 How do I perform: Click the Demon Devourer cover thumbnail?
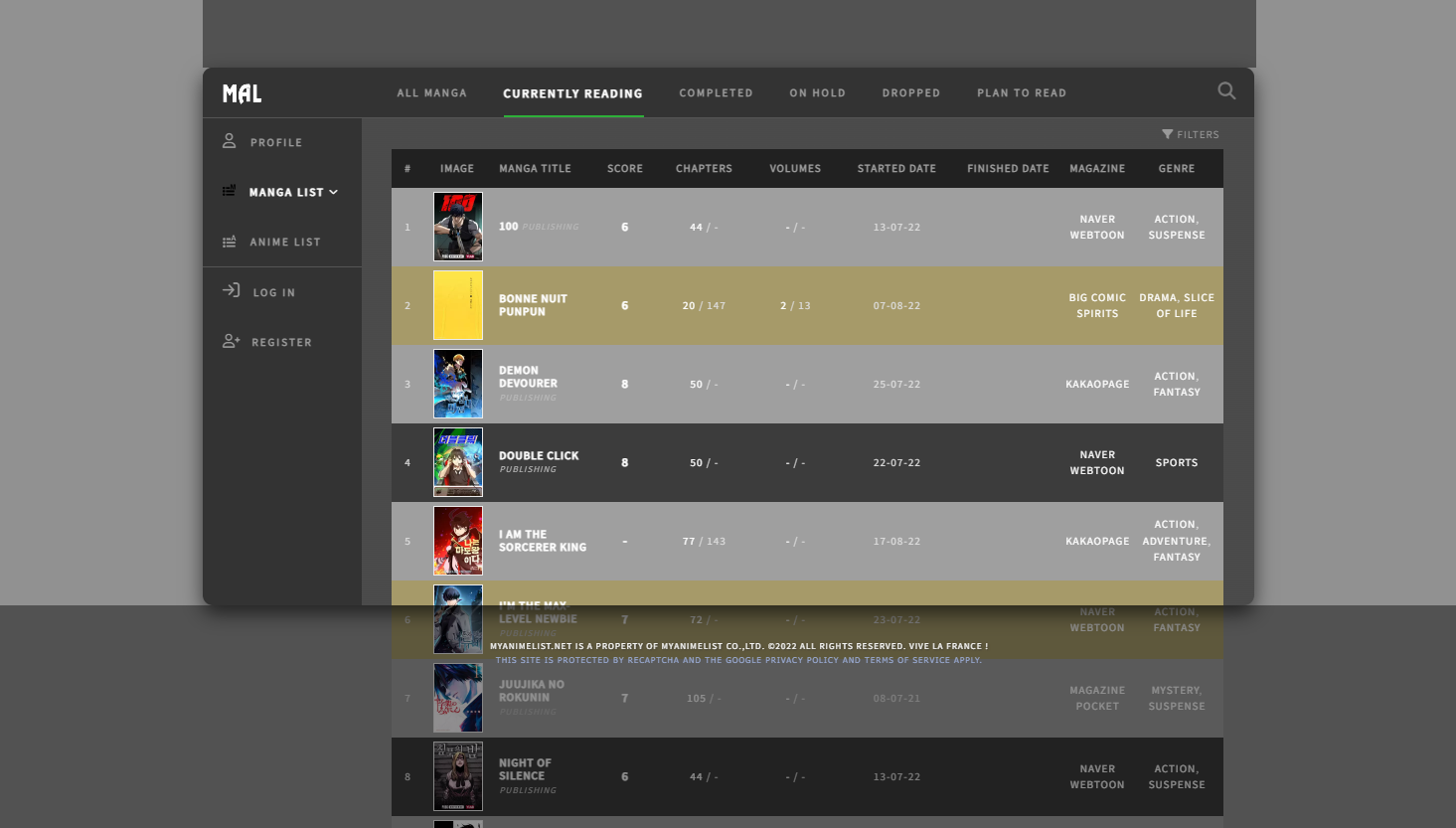point(458,384)
